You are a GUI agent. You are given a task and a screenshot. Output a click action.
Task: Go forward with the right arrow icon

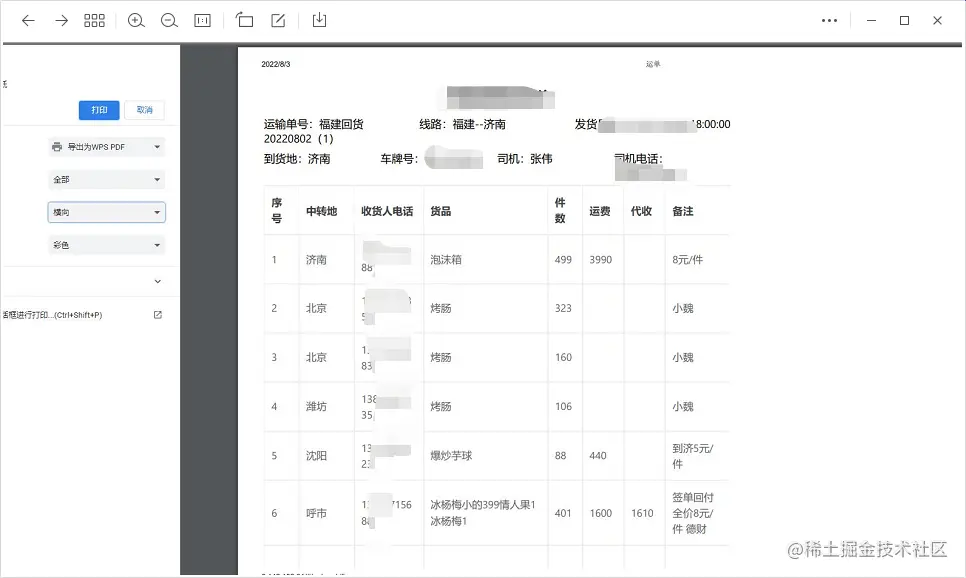click(x=62, y=20)
